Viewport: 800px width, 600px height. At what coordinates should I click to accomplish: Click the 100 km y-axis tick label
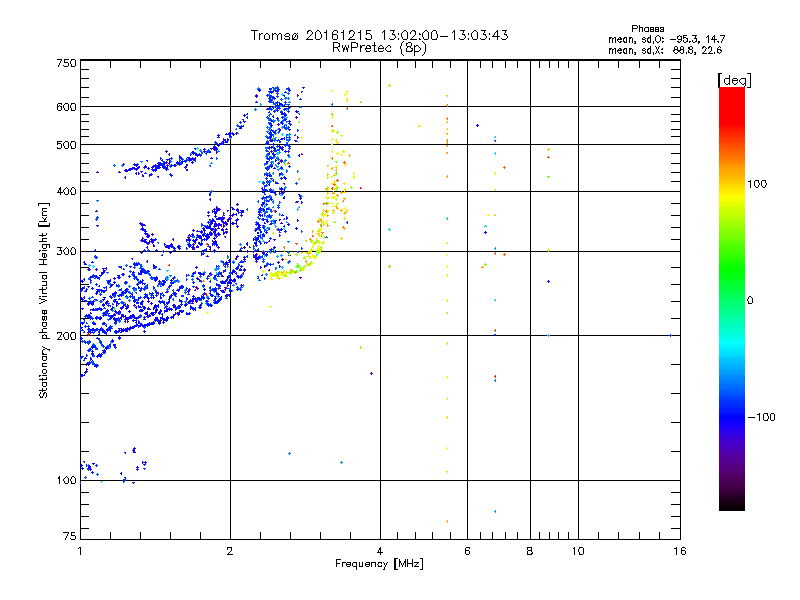tap(66, 480)
